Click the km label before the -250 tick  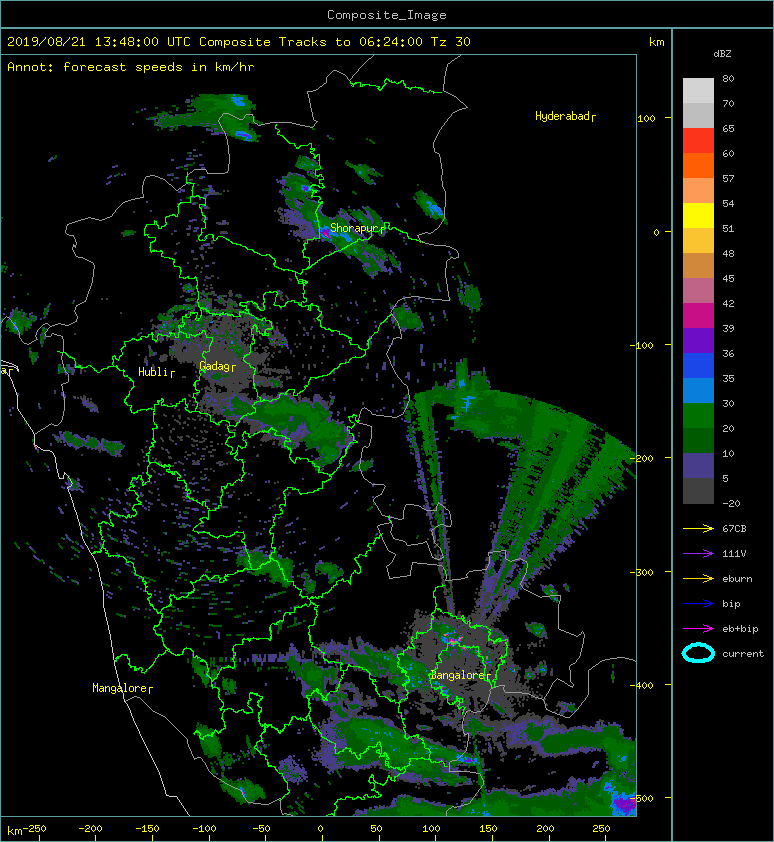[x=15, y=831]
